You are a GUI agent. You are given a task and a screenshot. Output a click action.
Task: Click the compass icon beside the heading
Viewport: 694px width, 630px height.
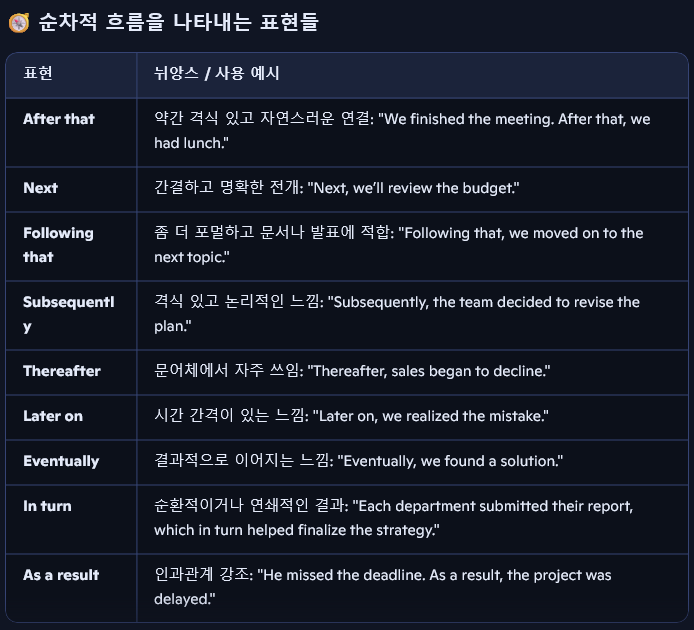click(18, 23)
